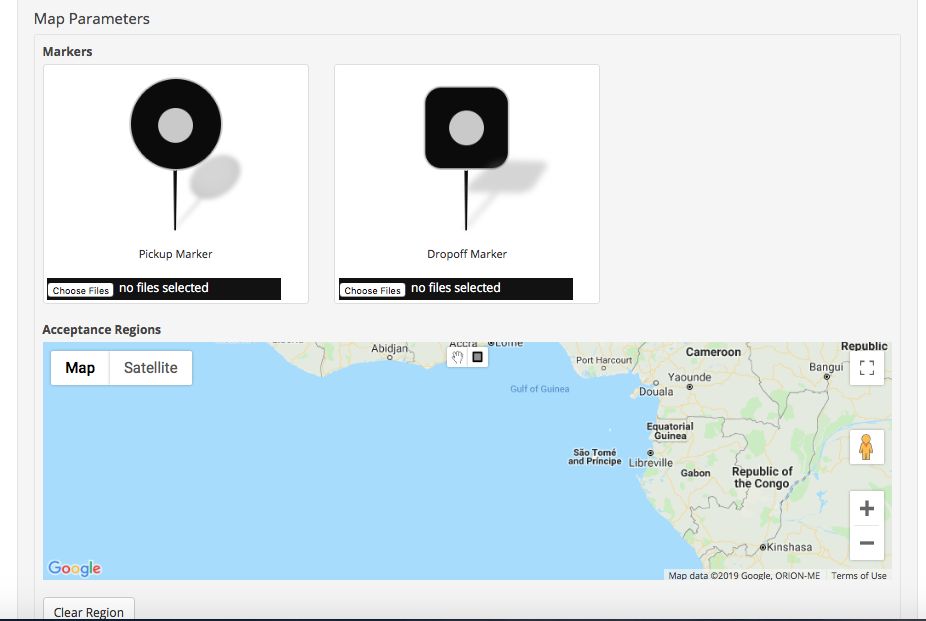Click the Dropoff Marker label
Image resolution: width=926 pixels, height=621 pixels.
467,254
